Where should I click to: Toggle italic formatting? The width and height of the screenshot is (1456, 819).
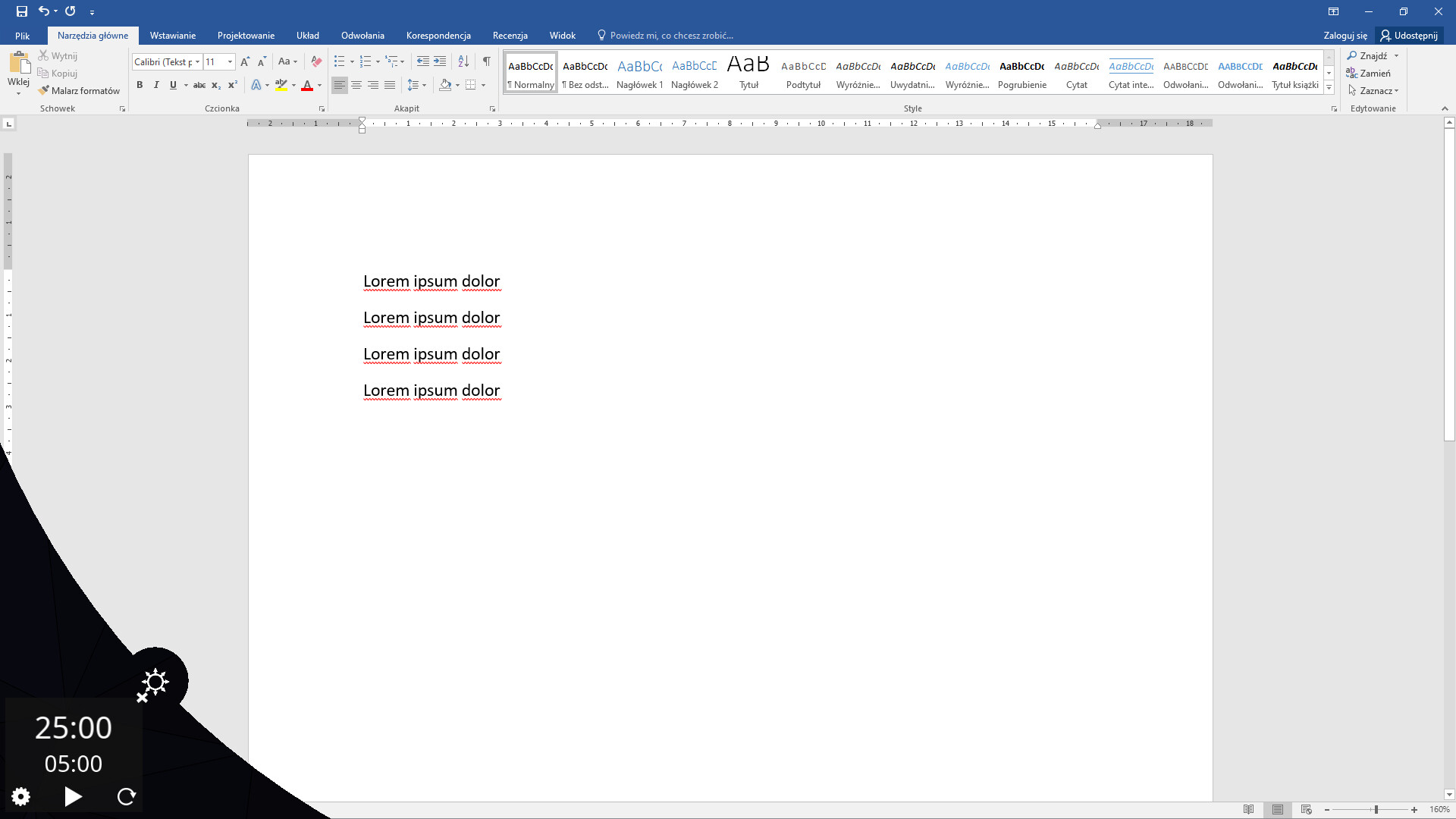coord(156,85)
